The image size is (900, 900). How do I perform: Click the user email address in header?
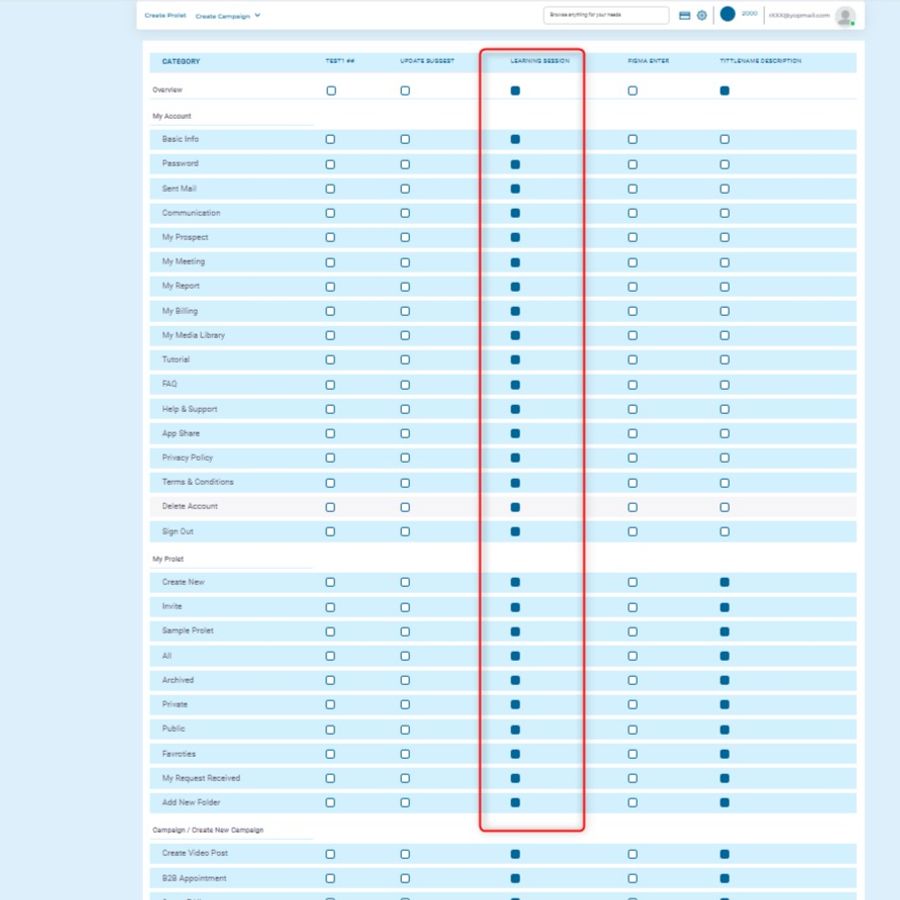799,15
